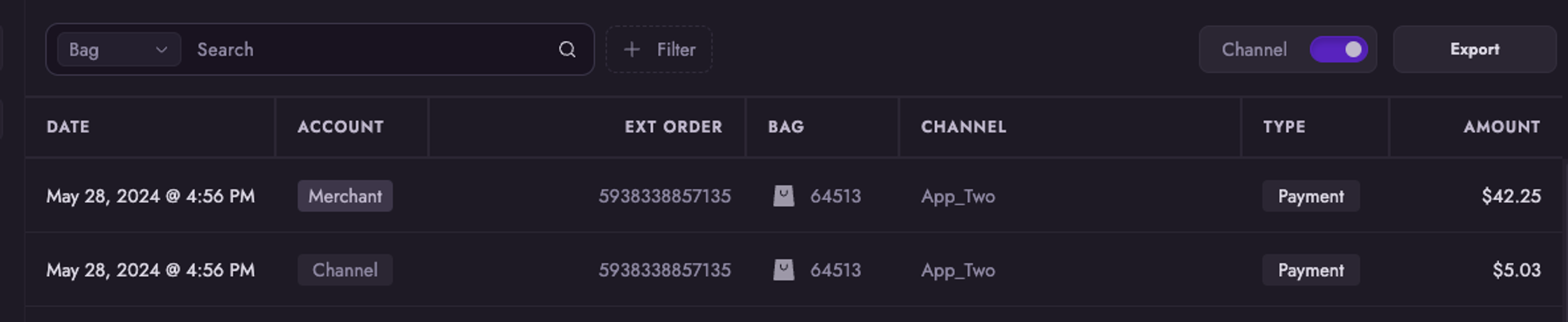Sort by the Date column header
1568x322 pixels.
pos(68,127)
